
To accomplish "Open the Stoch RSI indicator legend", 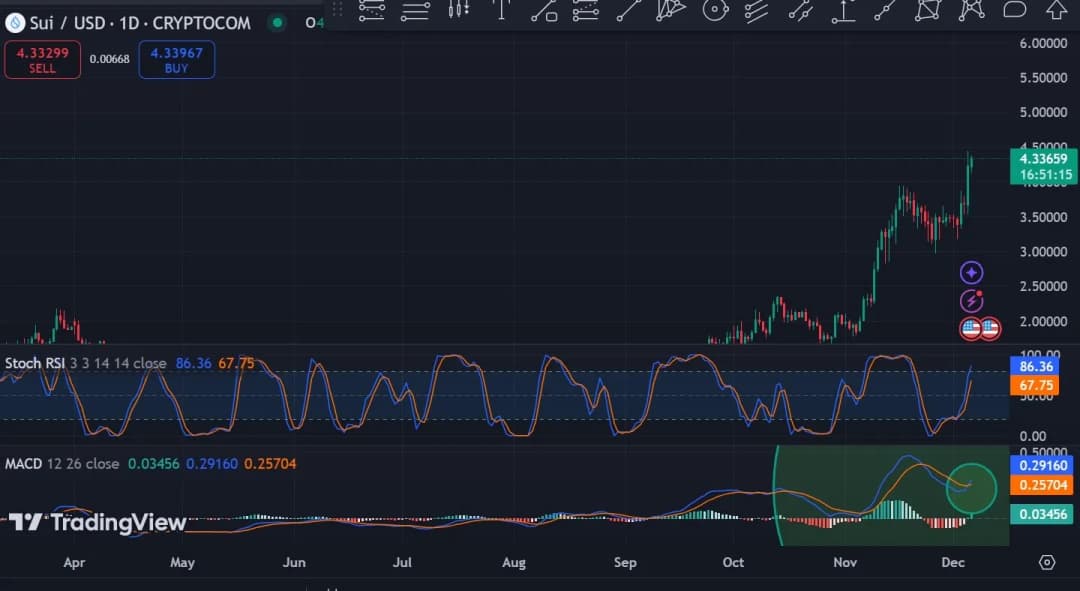I will [x=85, y=363].
